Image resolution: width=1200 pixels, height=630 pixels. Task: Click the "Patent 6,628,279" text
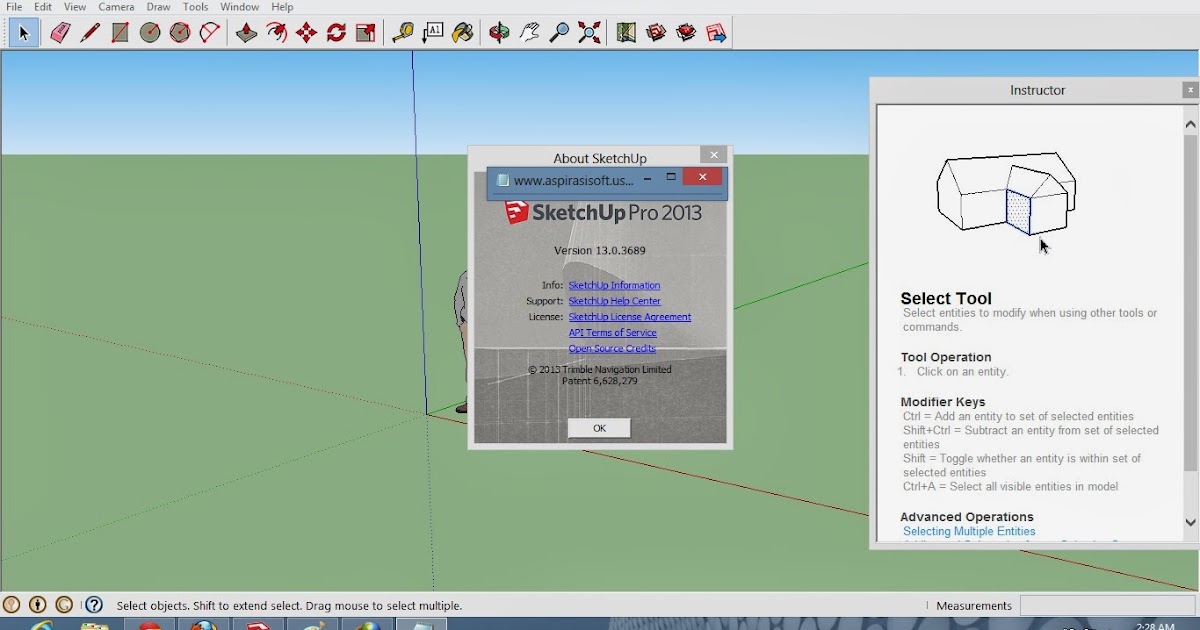[600, 381]
